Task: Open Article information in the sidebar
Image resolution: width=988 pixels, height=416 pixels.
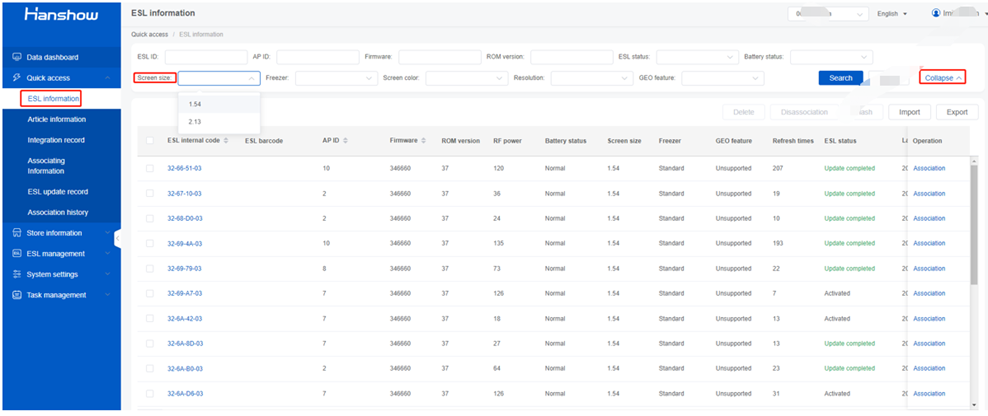Action: click(57, 119)
